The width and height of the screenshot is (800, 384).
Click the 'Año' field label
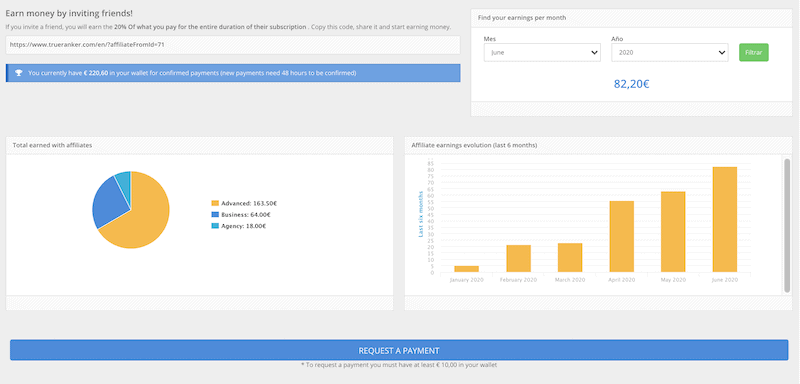(617, 39)
